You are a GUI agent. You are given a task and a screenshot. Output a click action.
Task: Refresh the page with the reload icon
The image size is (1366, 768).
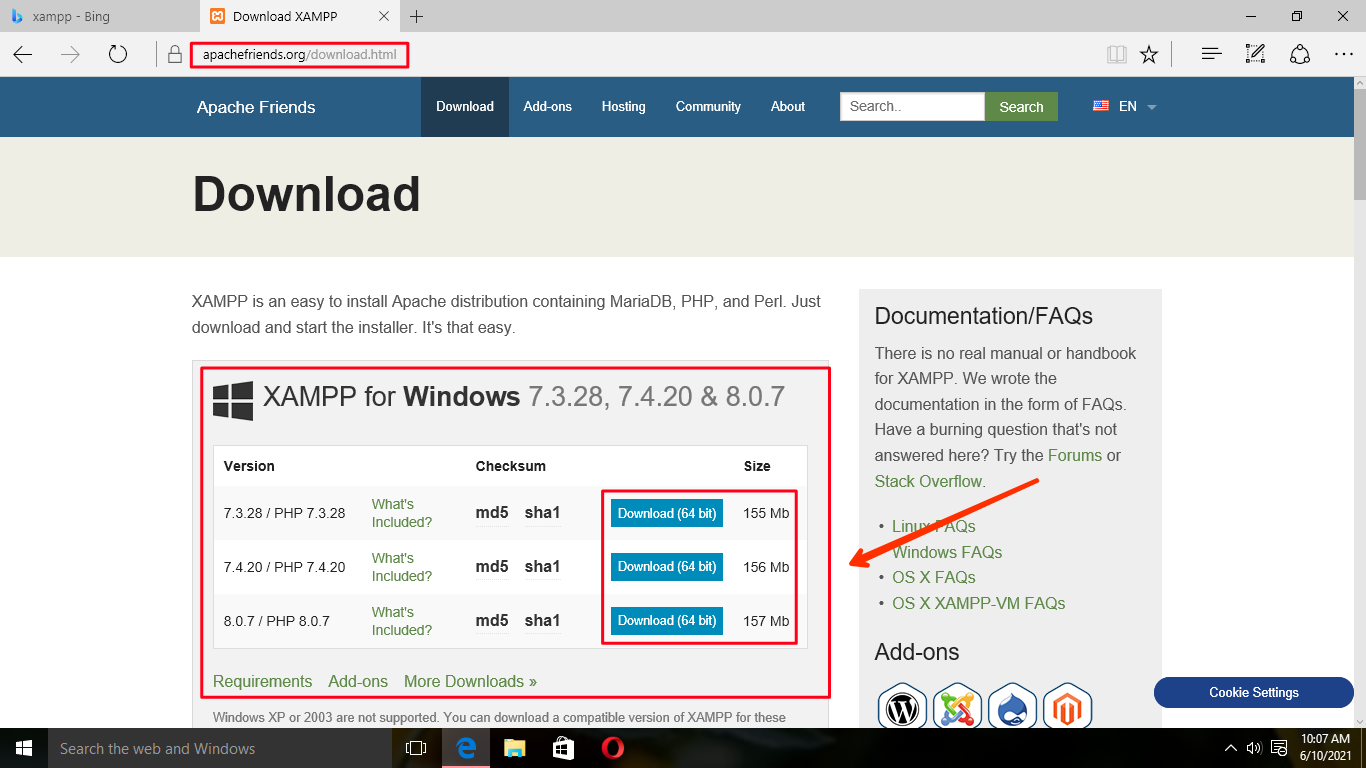(x=118, y=54)
